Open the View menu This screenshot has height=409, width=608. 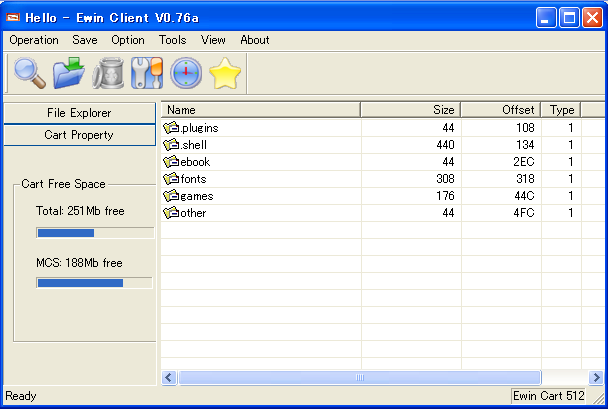point(213,40)
